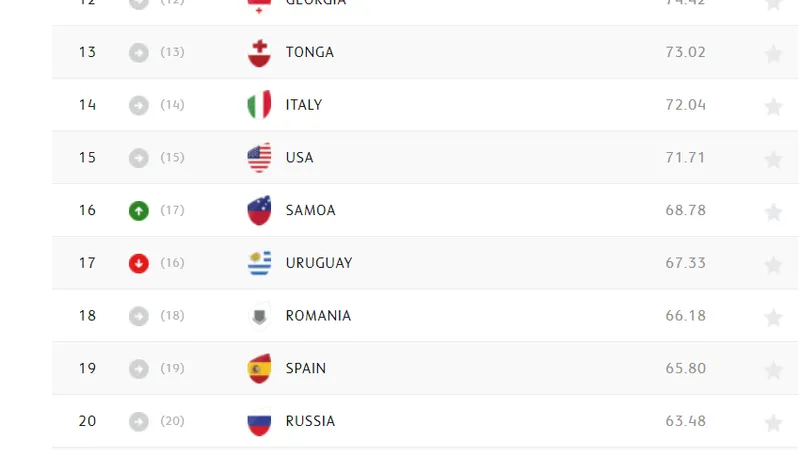Click the red down arrow beside Uruguay
This screenshot has height=450, width=800.
[139, 263]
